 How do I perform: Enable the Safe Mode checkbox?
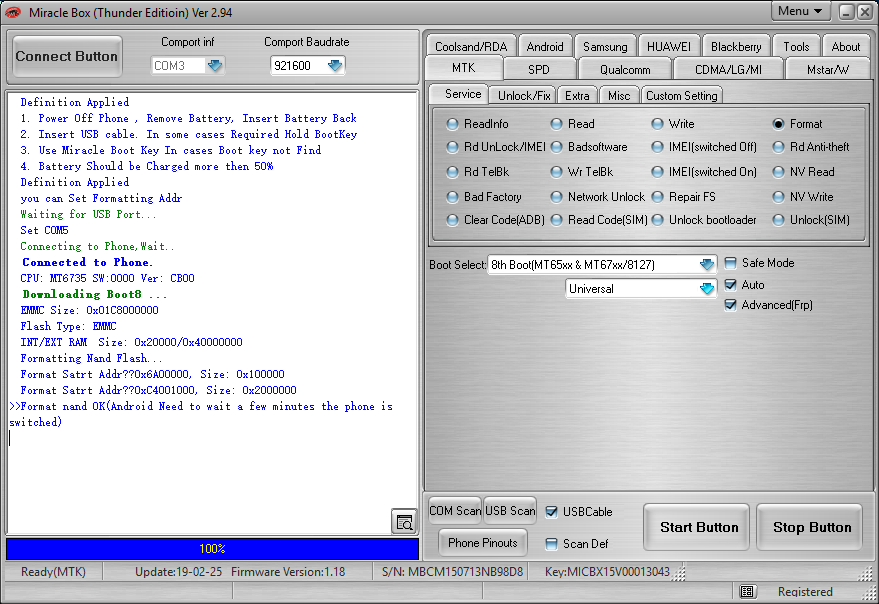point(730,263)
